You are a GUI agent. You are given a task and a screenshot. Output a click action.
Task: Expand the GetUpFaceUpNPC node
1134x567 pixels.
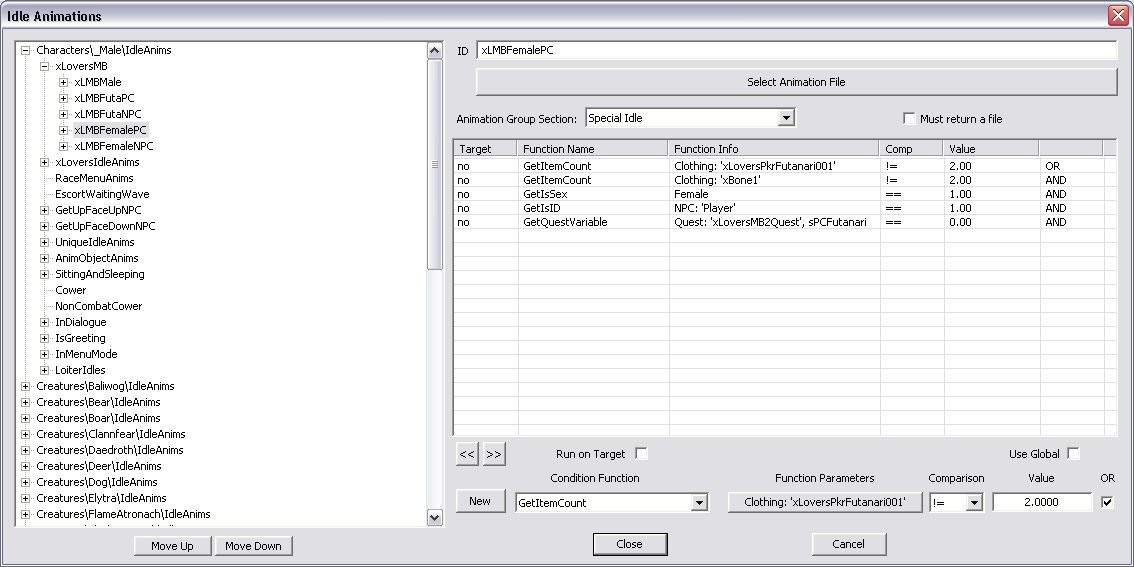pos(45,210)
